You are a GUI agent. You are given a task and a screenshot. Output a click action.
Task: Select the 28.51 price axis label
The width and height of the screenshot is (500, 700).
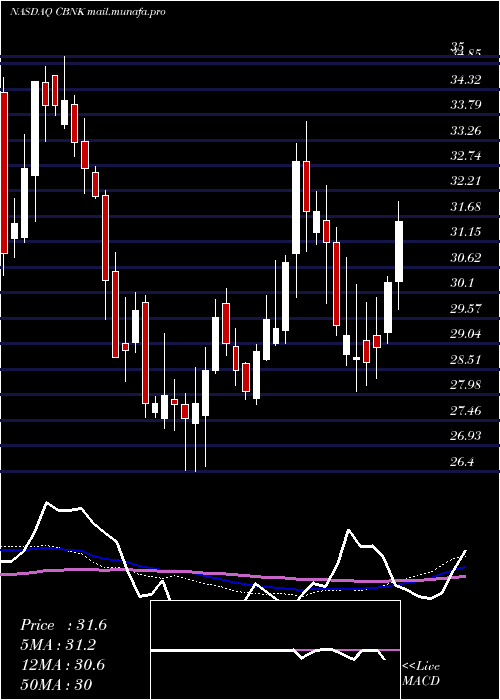(466, 359)
